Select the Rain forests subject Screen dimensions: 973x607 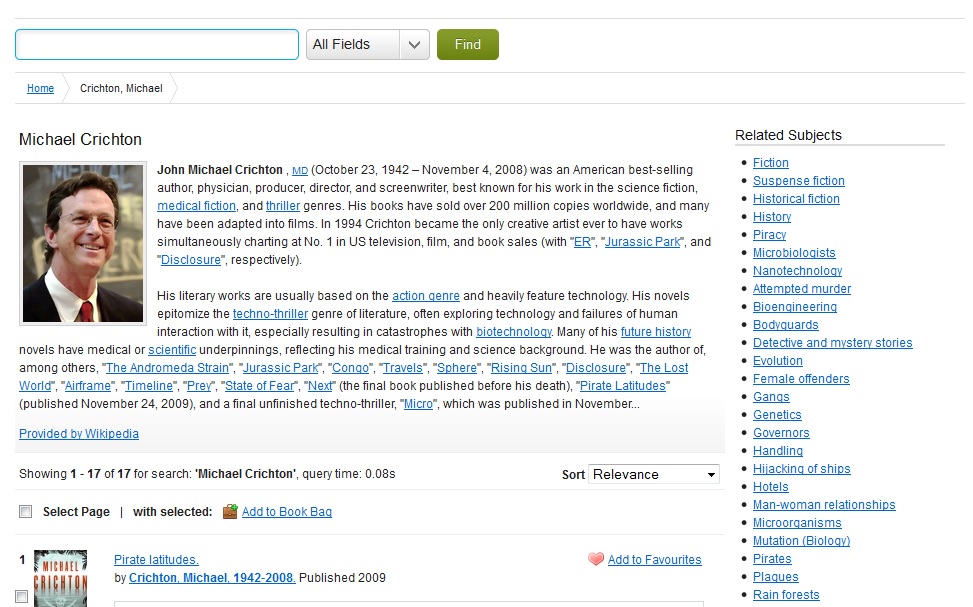786,595
